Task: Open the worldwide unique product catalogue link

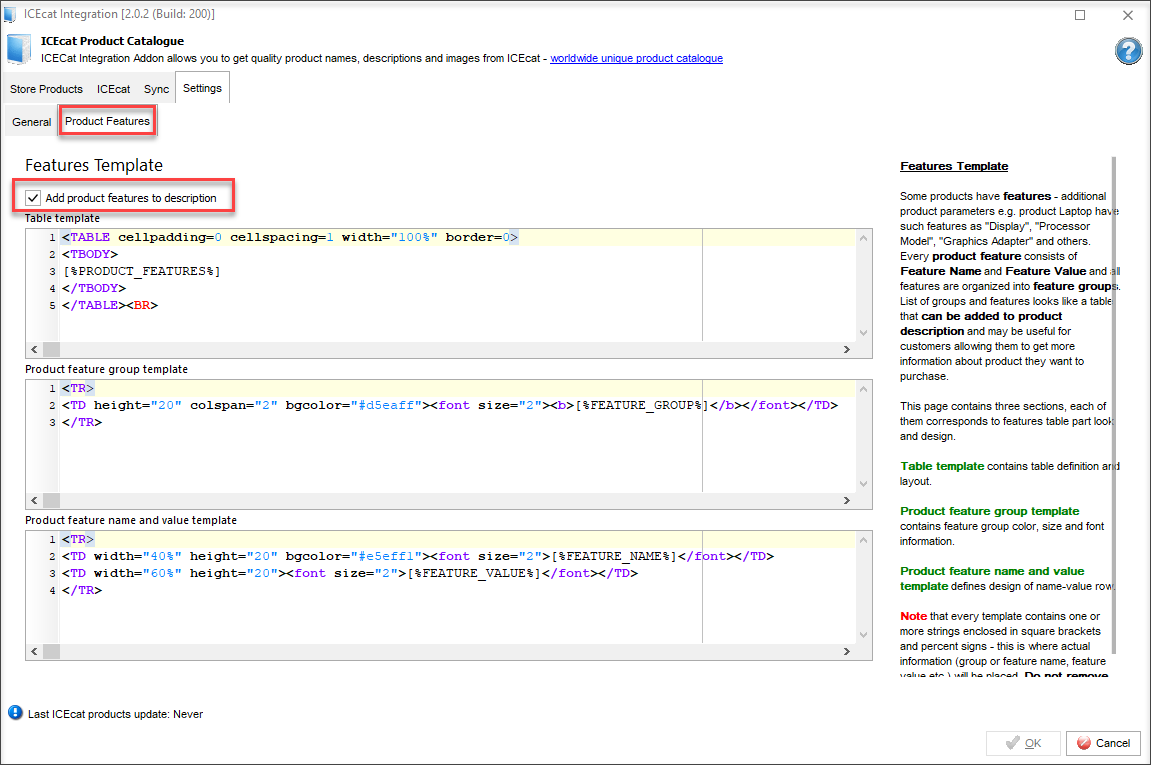Action: tap(636, 58)
